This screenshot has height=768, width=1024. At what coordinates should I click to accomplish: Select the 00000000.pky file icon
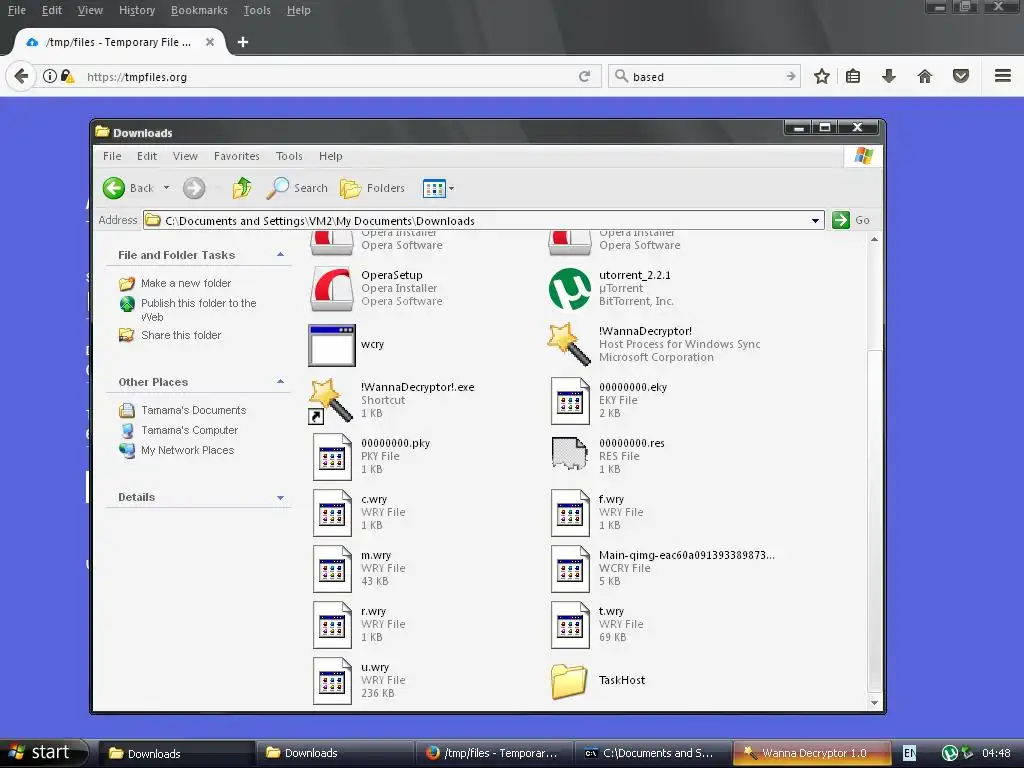click(332, 457)
